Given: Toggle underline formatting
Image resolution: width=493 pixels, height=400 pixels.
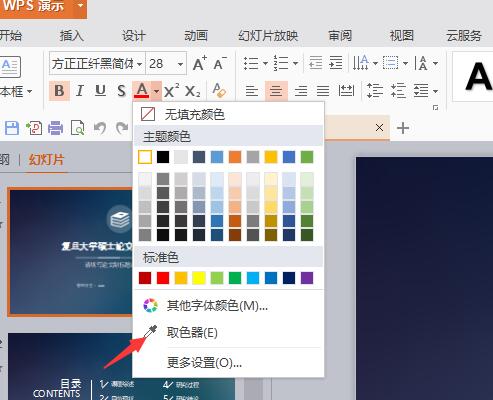Looking at the screenshot, I should point(100,91).
